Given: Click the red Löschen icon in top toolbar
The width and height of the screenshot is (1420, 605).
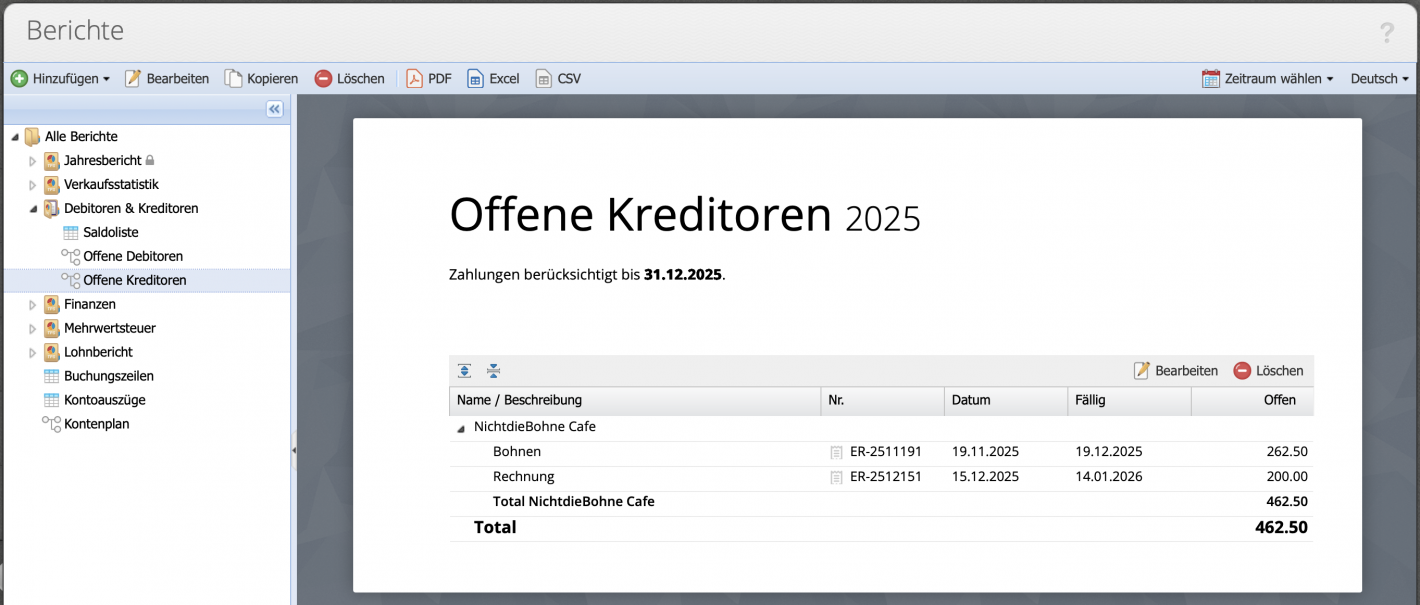Looking at the screenshot, I should click(323, 79).
